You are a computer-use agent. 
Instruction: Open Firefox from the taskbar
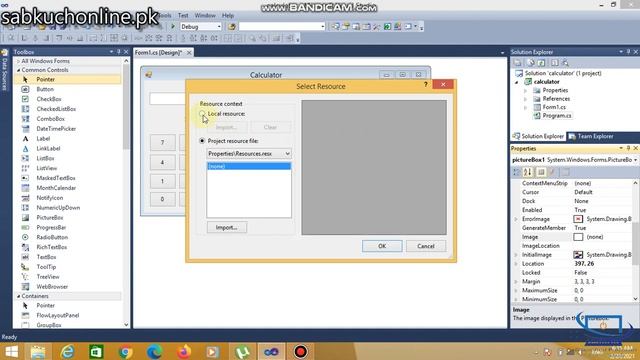pos(184,351)
